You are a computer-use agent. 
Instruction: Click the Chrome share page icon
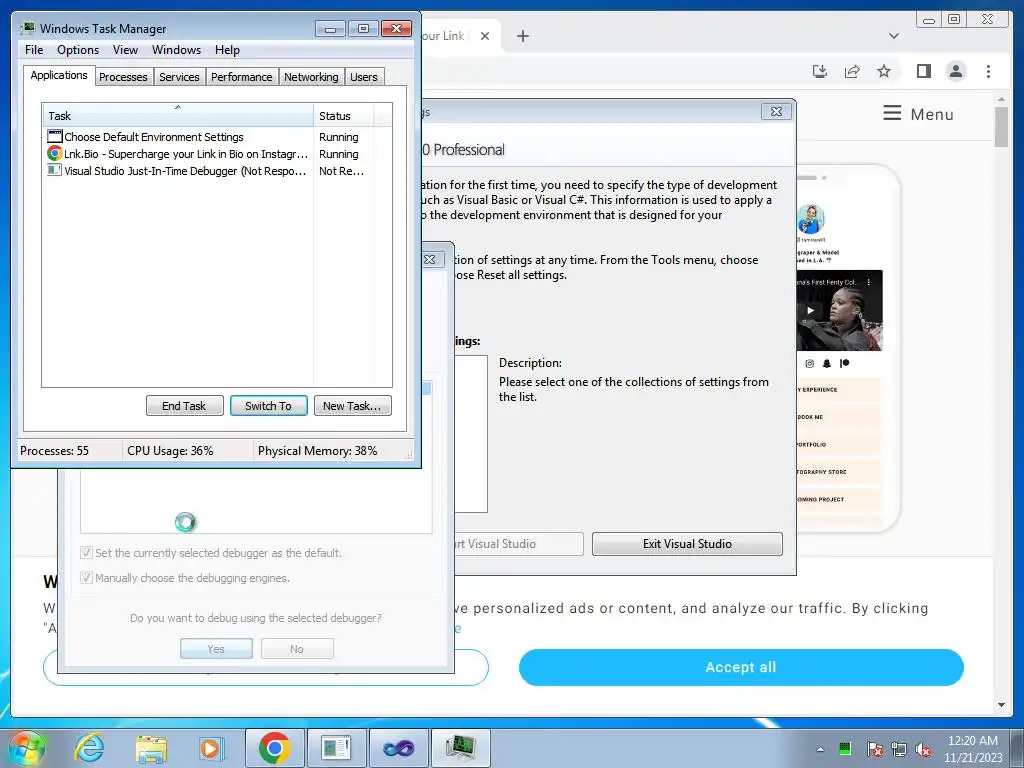[x=852, y=71]
